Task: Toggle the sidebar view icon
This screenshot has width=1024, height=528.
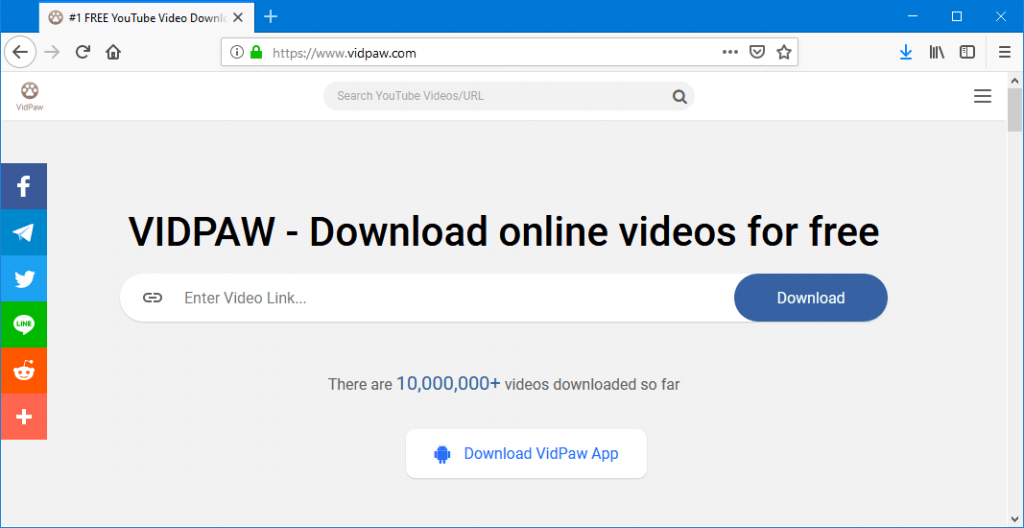Action: point(967,52)
